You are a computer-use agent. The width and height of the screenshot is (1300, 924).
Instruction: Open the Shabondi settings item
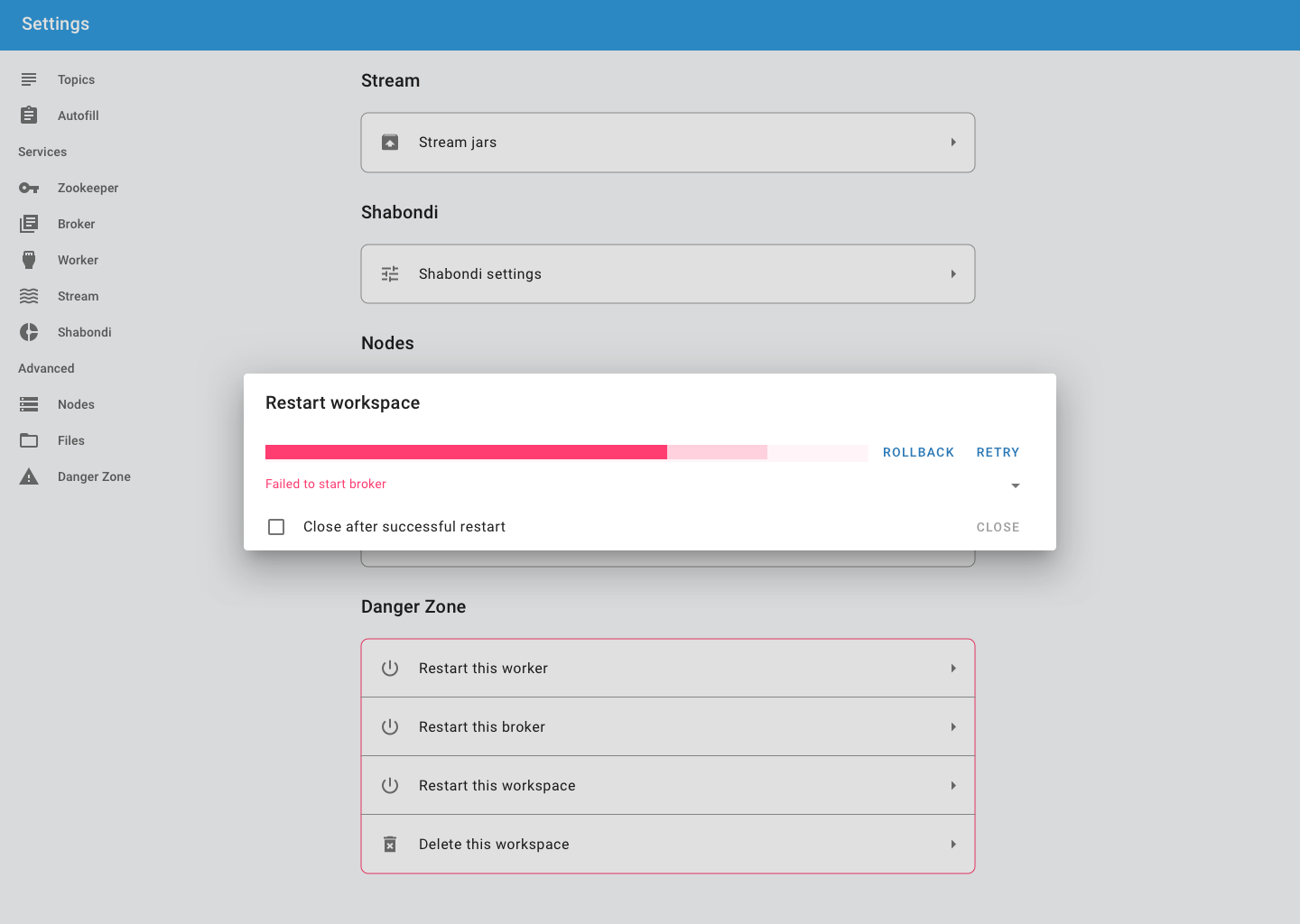[668, 274]
